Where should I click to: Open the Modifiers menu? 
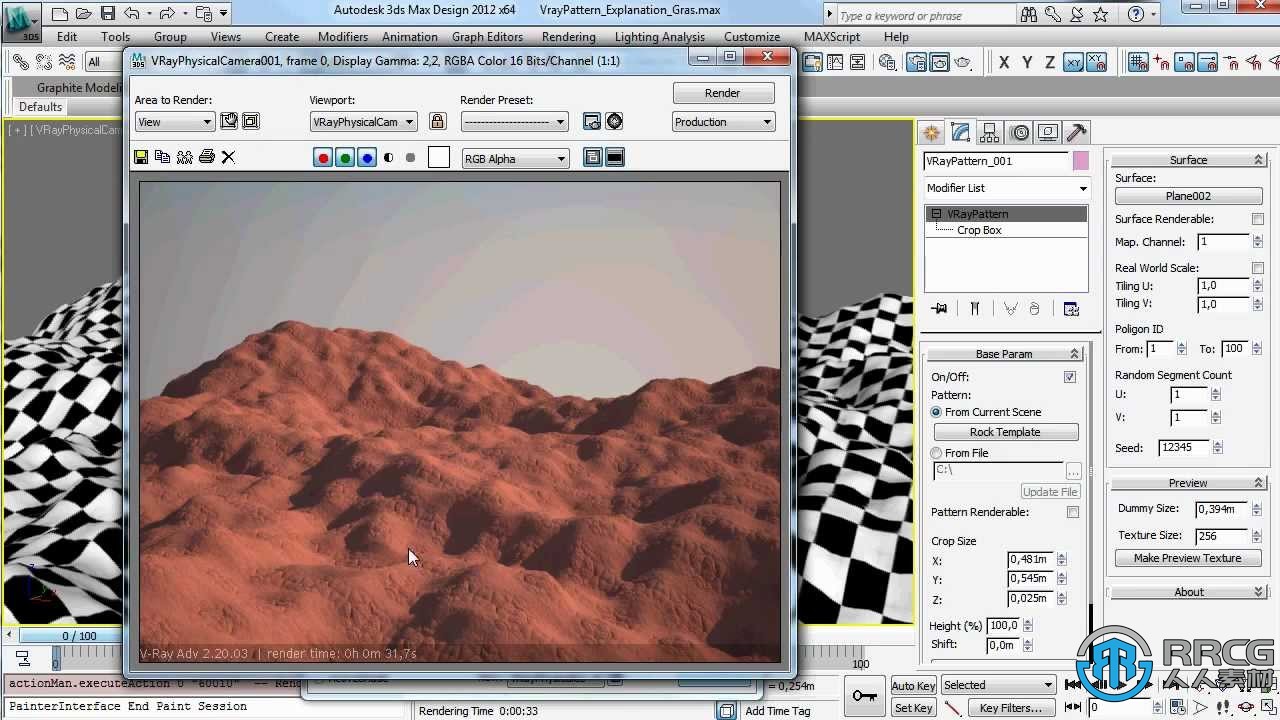[343, 36]
